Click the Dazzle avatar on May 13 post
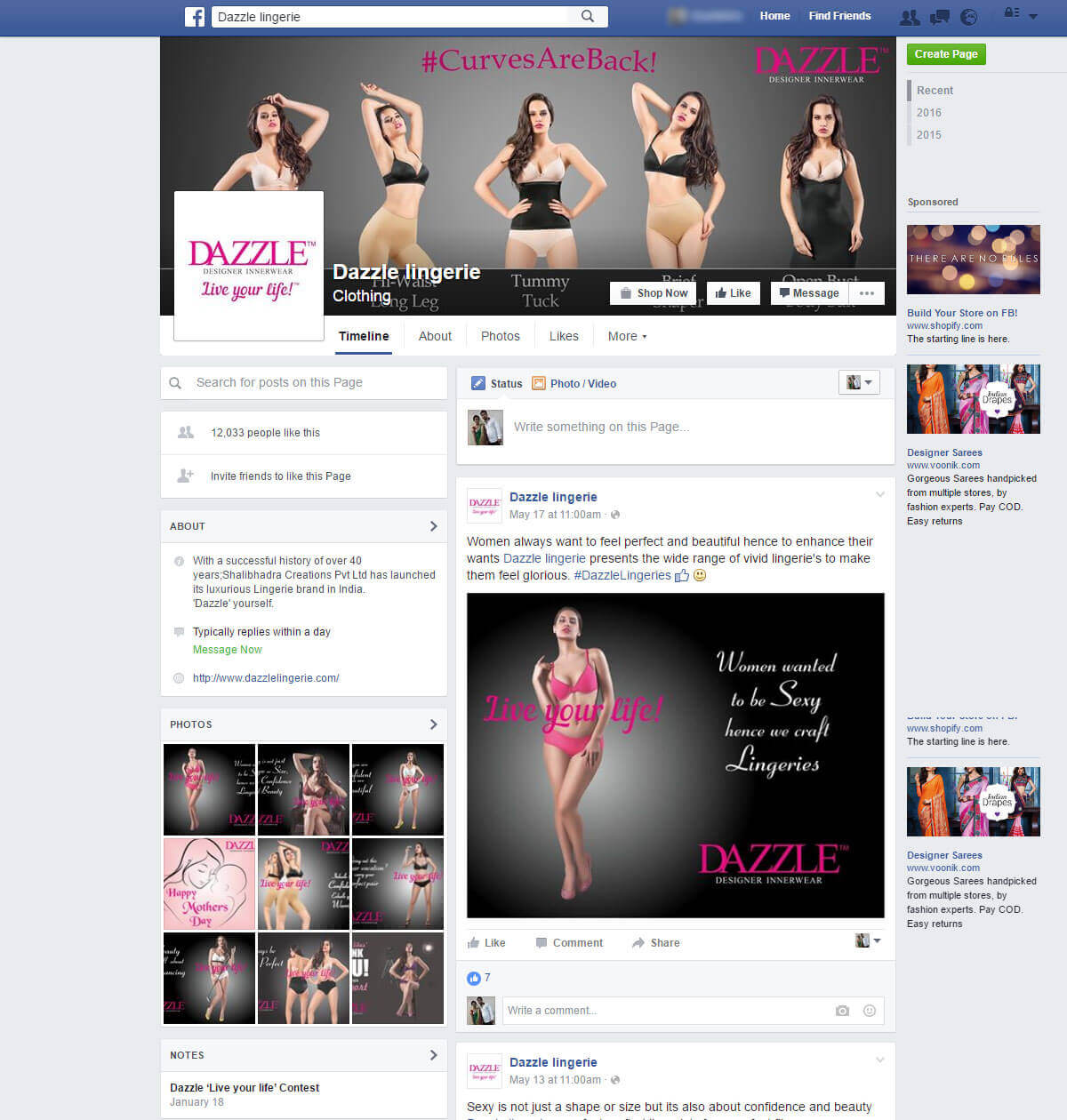Image resolution: width=1067 pixels, height=1120 pixels. 485,1071
